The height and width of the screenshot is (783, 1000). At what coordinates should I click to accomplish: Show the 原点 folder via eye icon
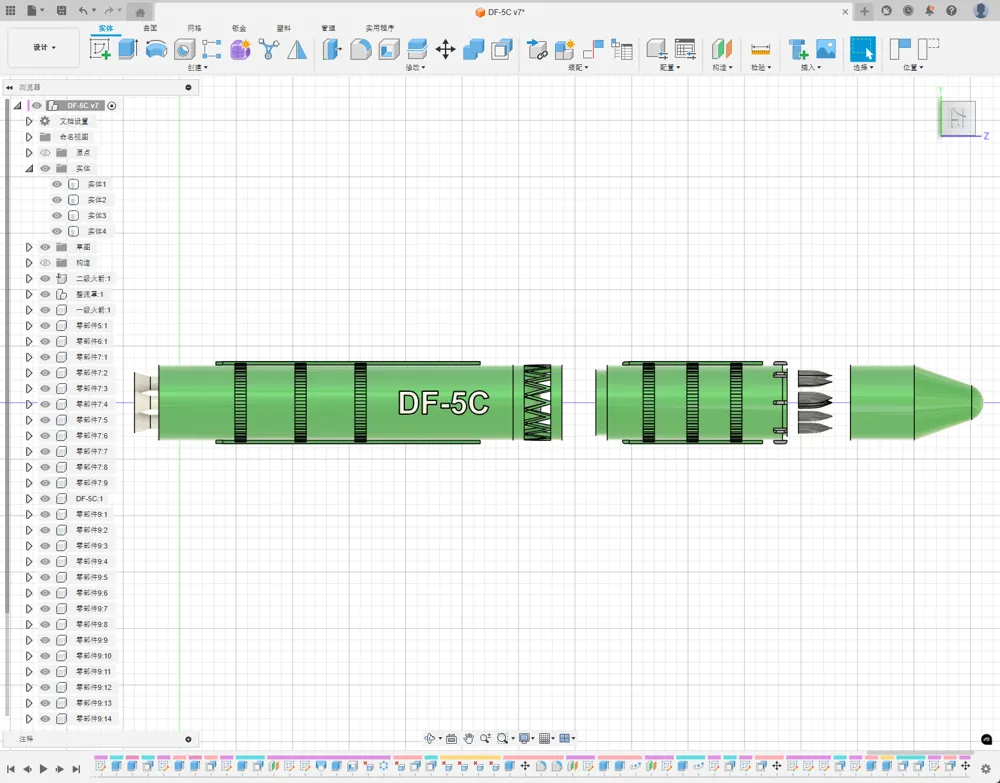pyautogui.click(x=45, y=153)
